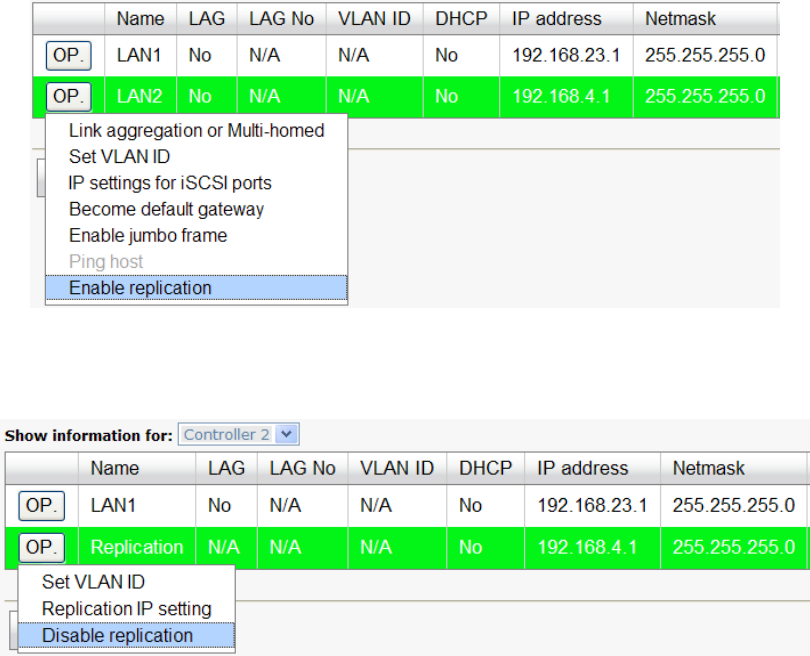Open IP settings for iSCSI ports
Screen dimensions: 810x656
coord(170,183)
